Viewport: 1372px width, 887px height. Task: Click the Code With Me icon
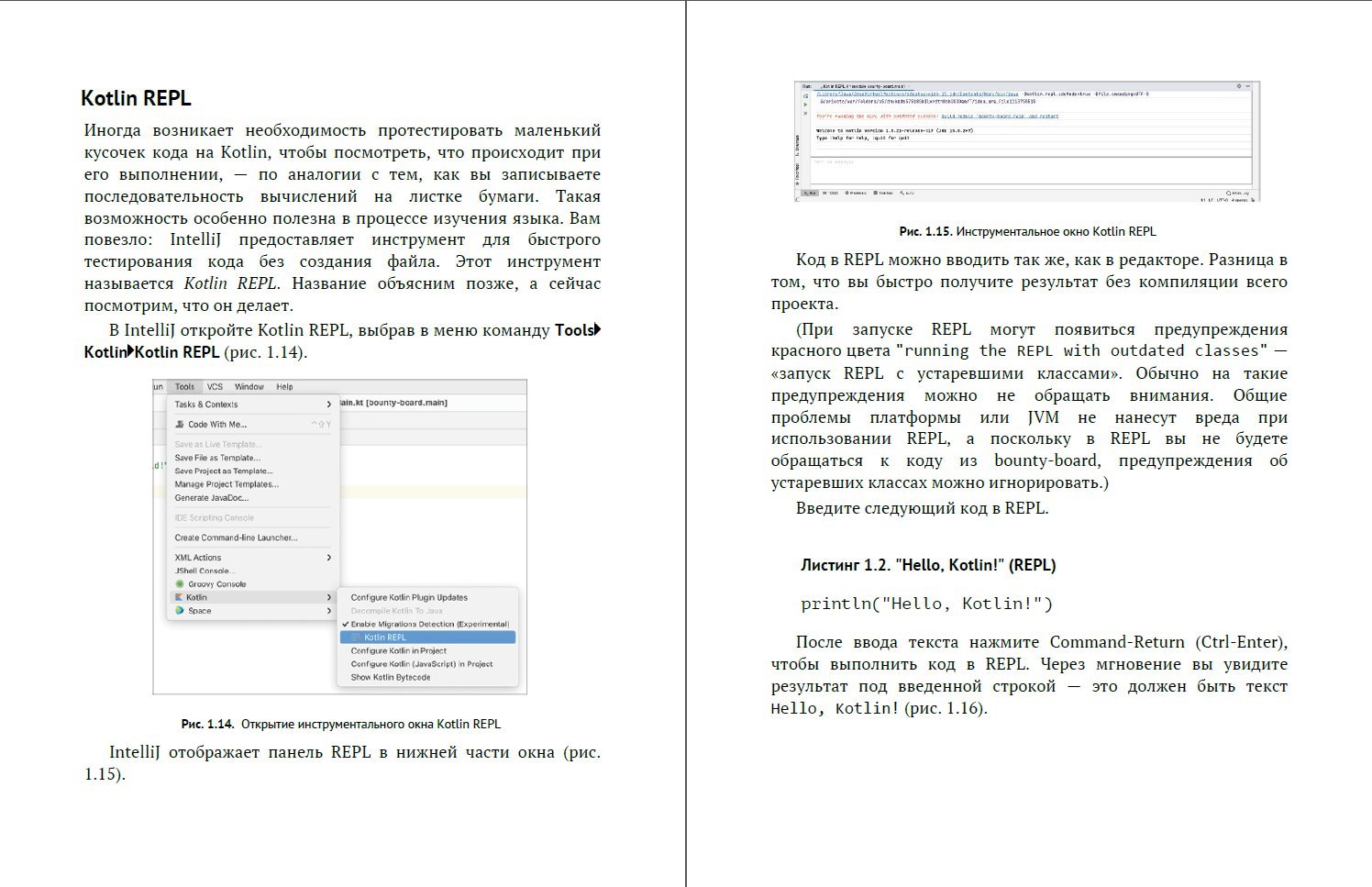coord(180,425)
